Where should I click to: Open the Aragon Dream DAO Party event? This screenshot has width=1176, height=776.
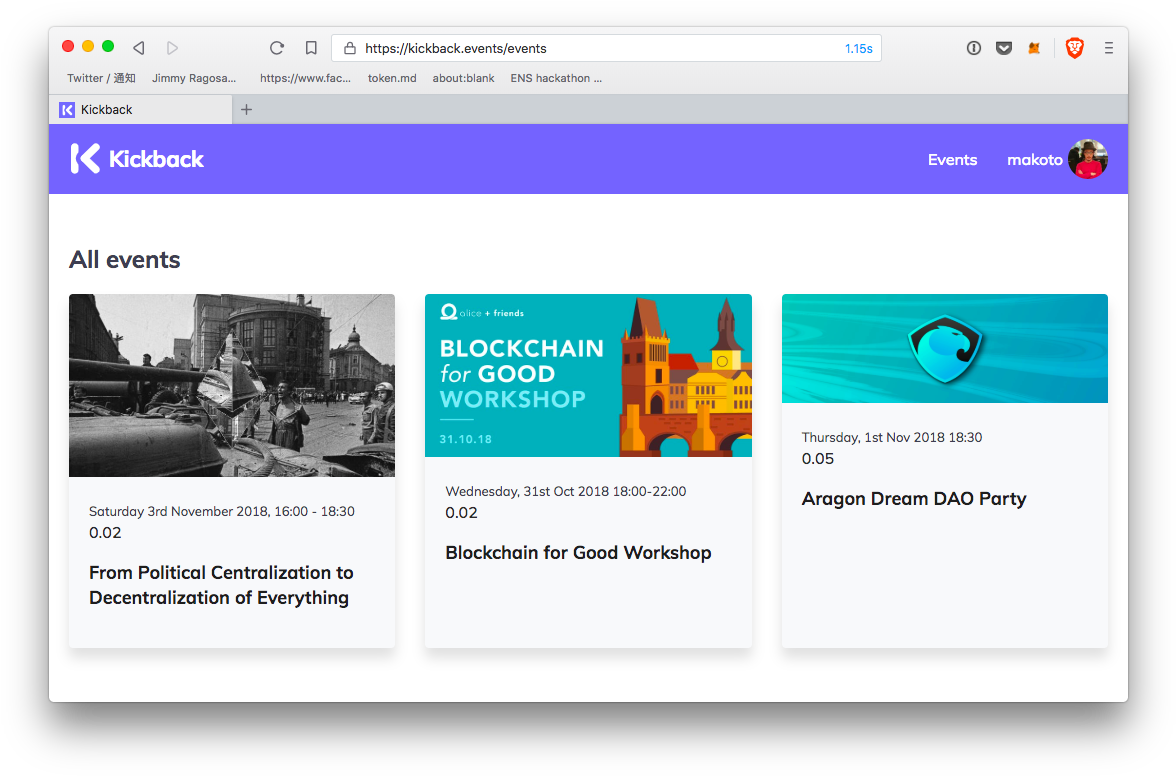[913, 499]
